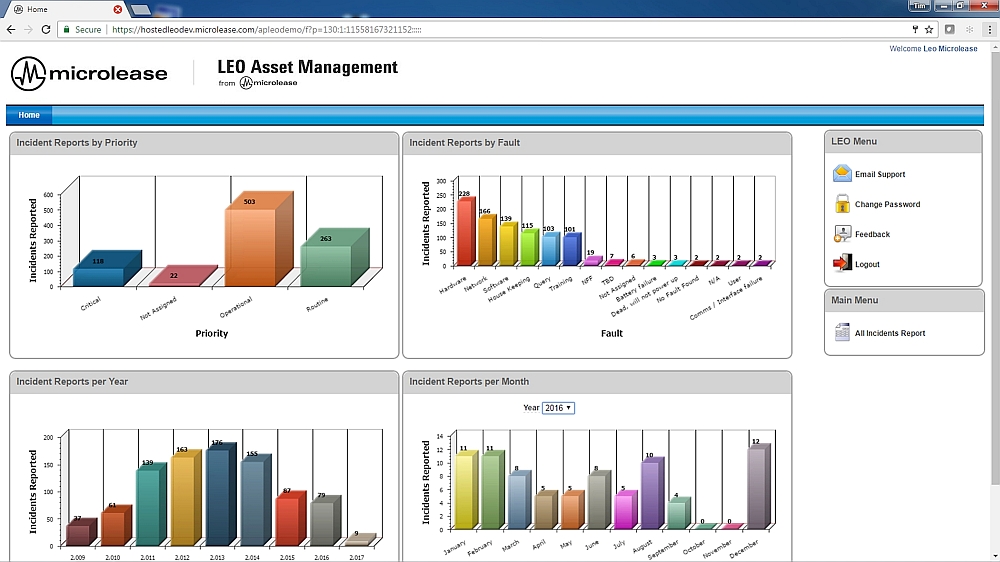Click the saved password key icon
The height and width of the screenshot is (562, 1000).
(913, 30)
